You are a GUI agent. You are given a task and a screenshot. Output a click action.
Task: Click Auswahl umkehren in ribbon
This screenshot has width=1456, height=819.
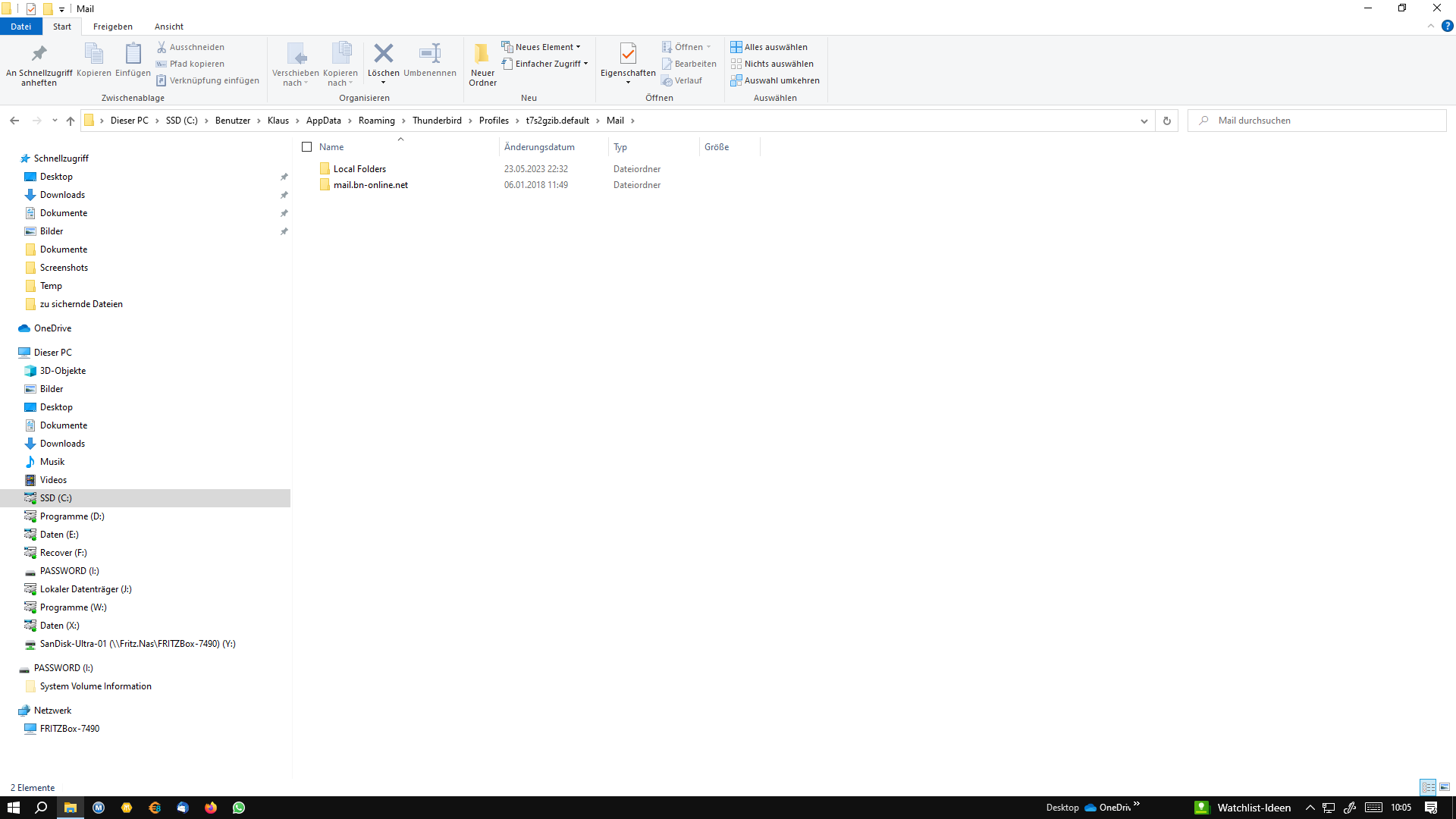(775, 80)
